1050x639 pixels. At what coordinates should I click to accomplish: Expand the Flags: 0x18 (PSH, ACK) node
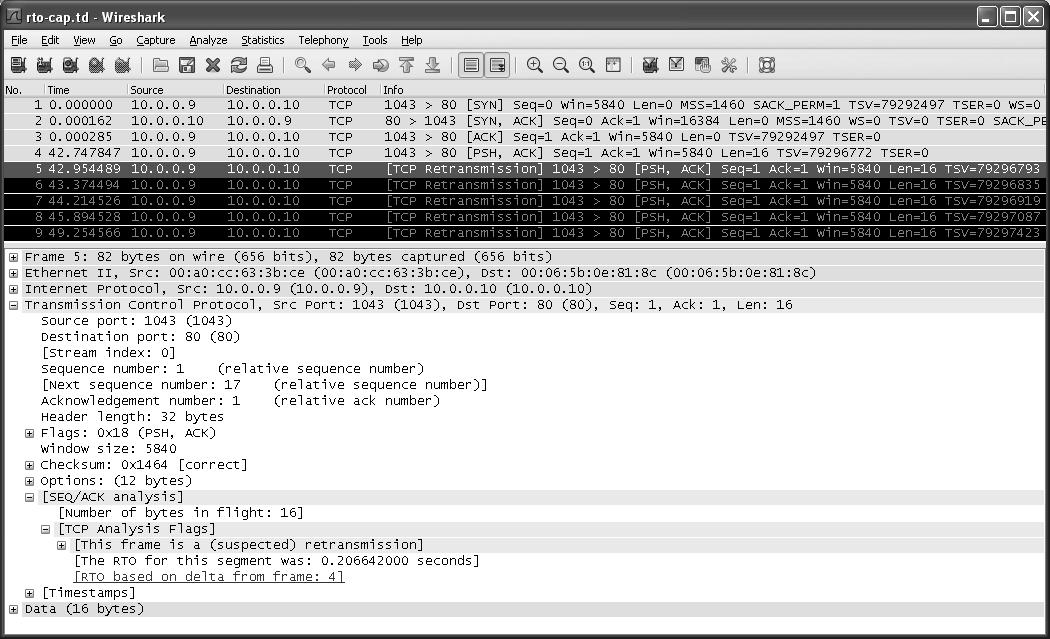tap(30, 433)
